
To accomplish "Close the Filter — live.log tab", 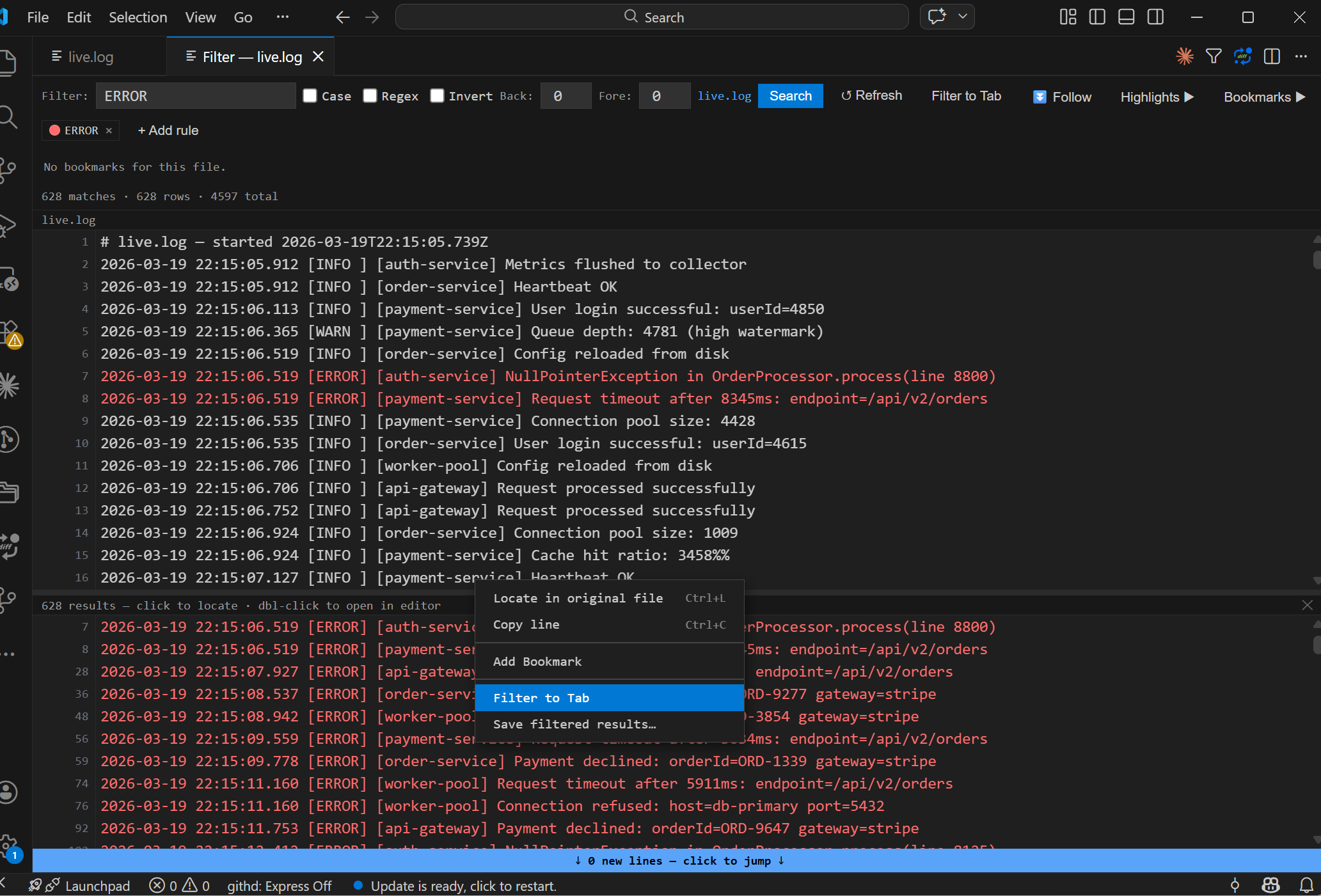I will pos(318,57).
